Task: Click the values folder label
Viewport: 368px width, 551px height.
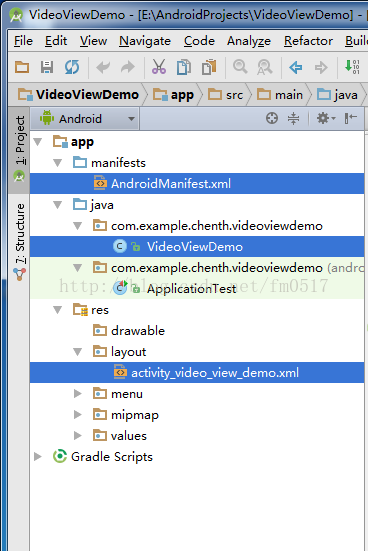Action: coord(129,436)
